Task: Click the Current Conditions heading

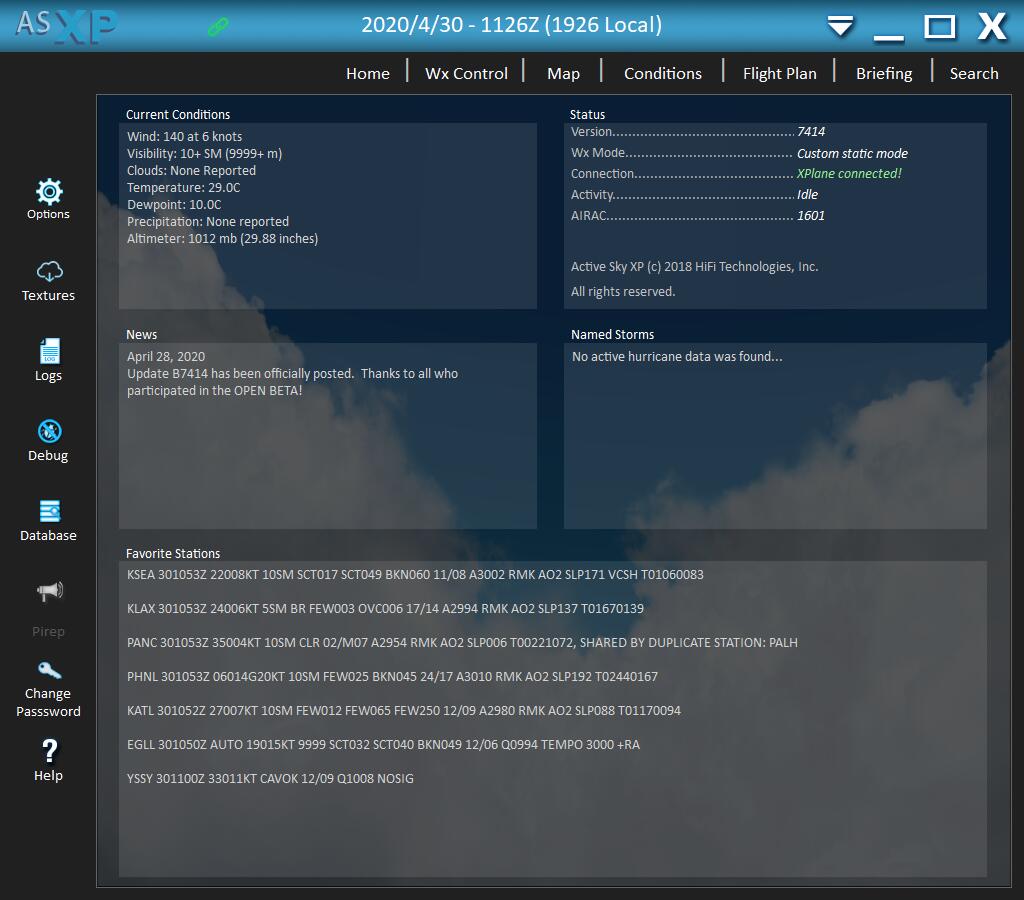Action: (x=178, y=114)
